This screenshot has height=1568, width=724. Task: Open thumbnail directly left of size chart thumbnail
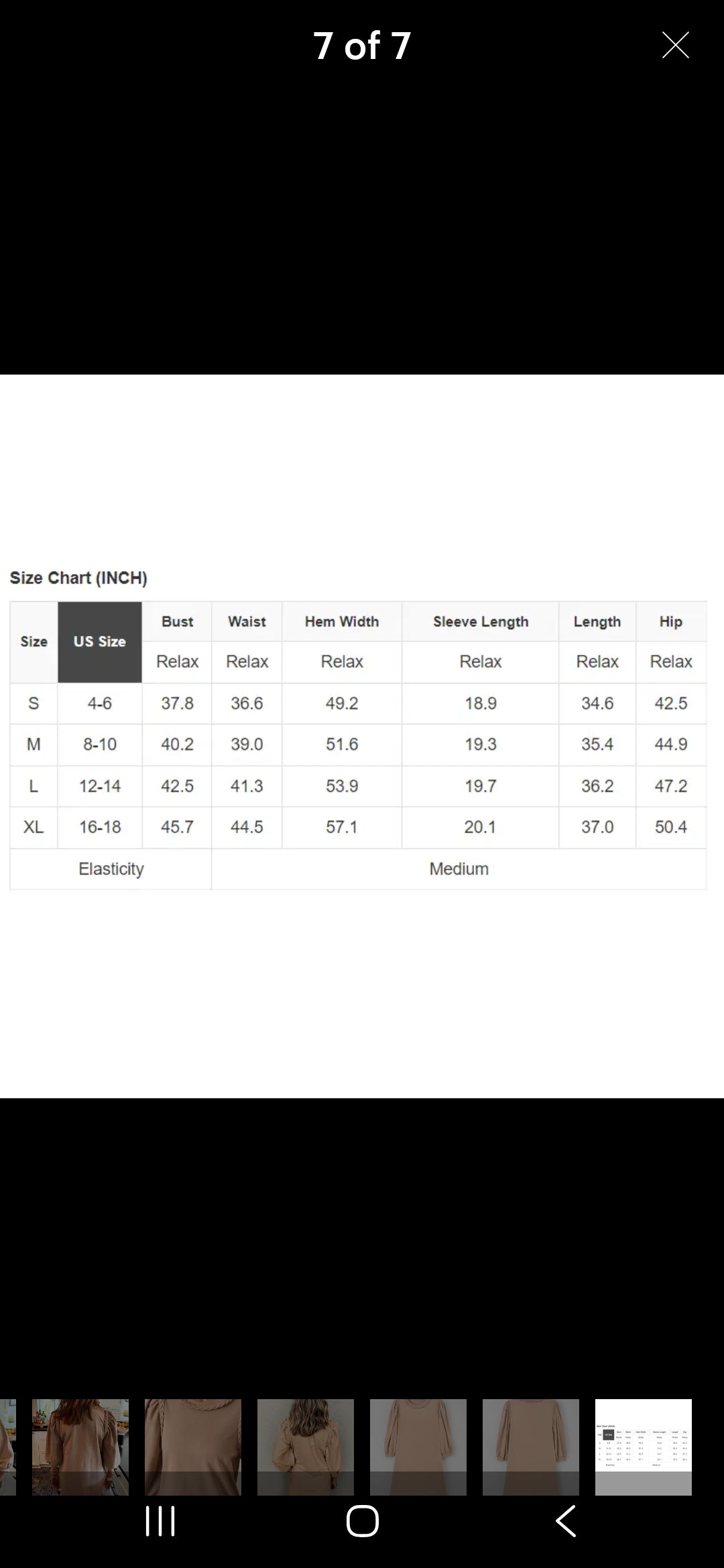[x=530, y=1447]
